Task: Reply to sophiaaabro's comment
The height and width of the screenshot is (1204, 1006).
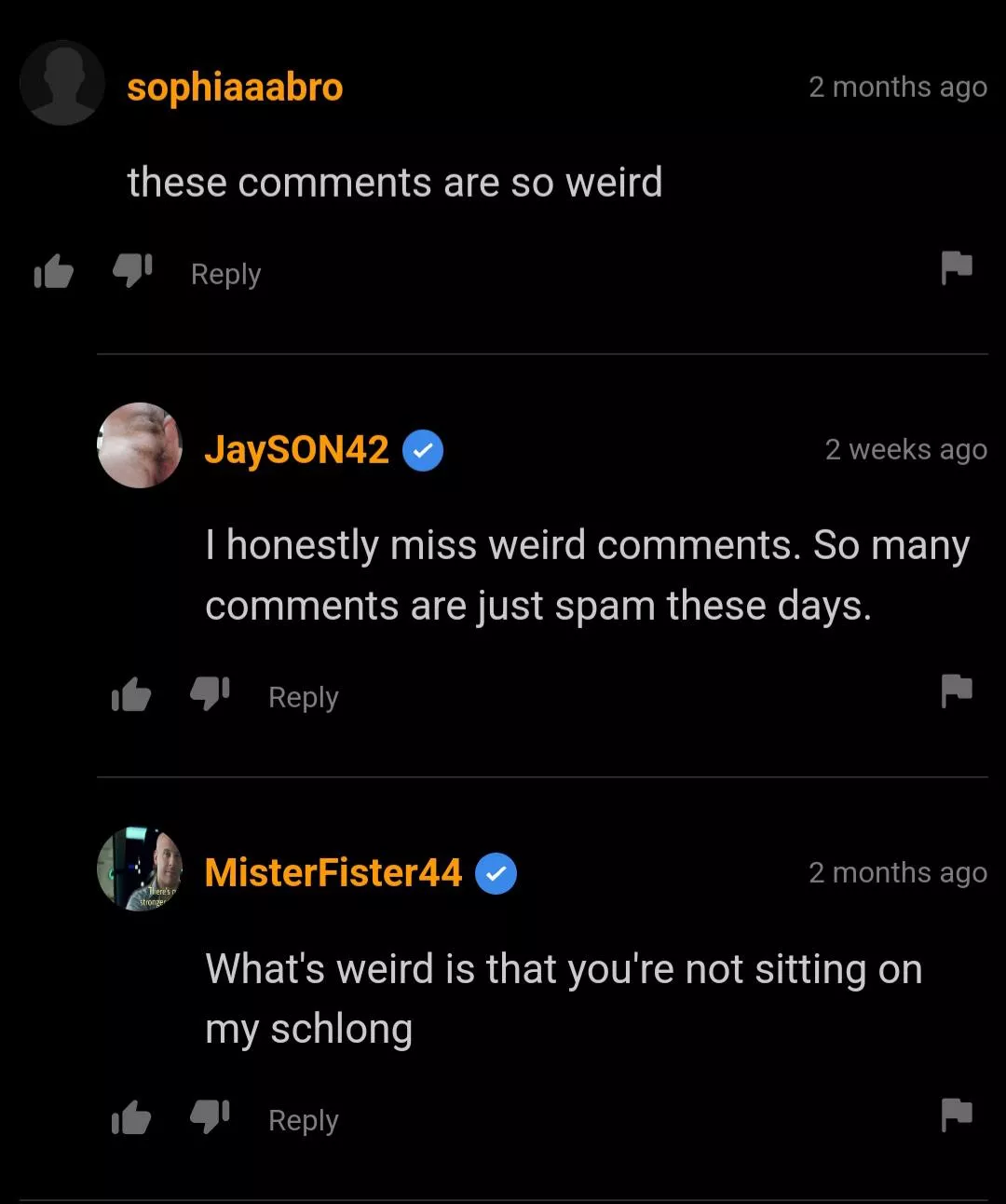Action: 224,273
